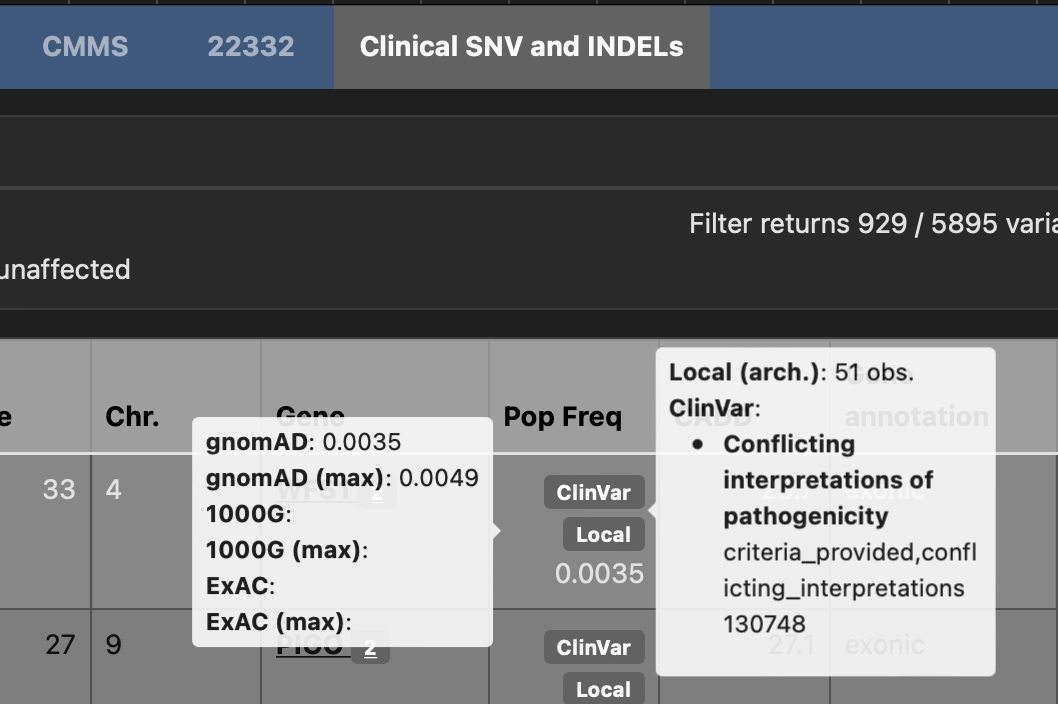Open the "2" badge beside the PICO gene
The image size is (1058, 704).
click(x=370, y=647)
